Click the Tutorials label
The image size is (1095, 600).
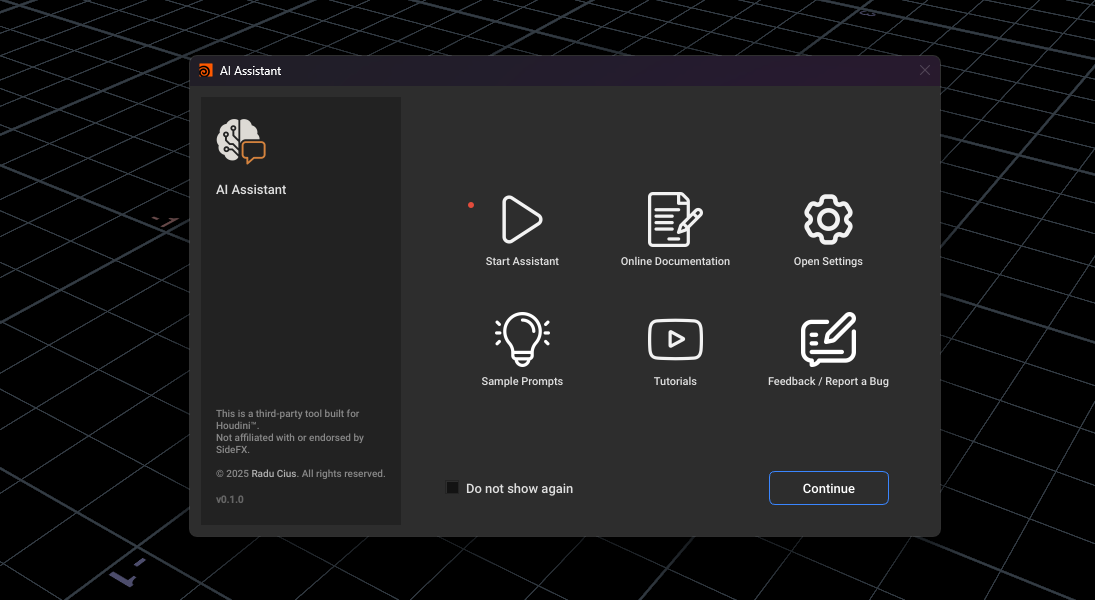(x=675, y=381)
